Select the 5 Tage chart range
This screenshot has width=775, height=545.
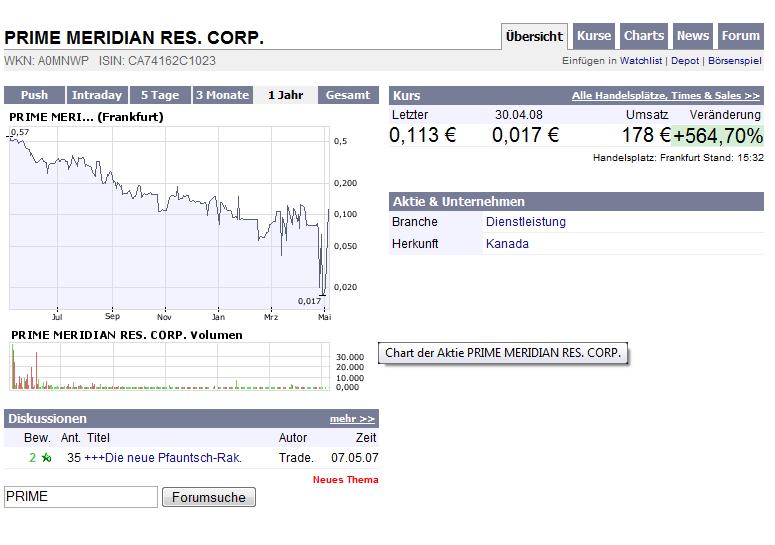tap(160, 95)
